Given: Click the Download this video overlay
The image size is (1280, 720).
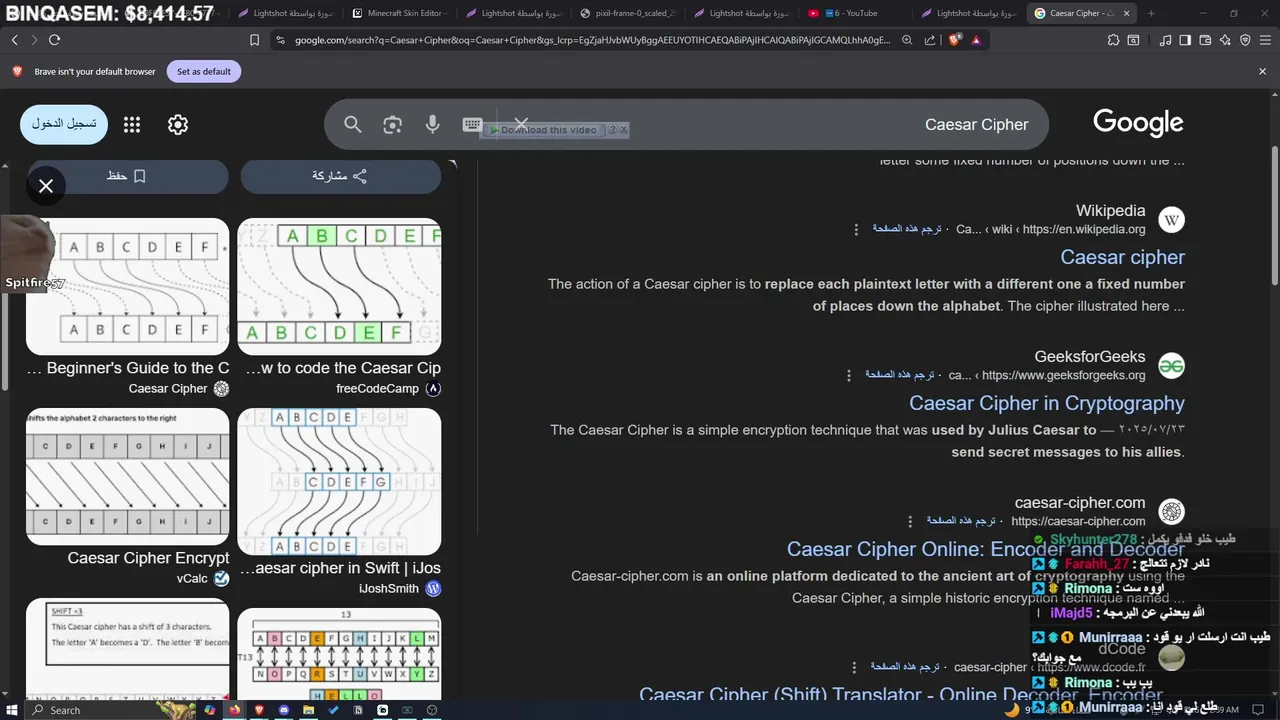Looking at the screenshot, I should click(545, 130).
